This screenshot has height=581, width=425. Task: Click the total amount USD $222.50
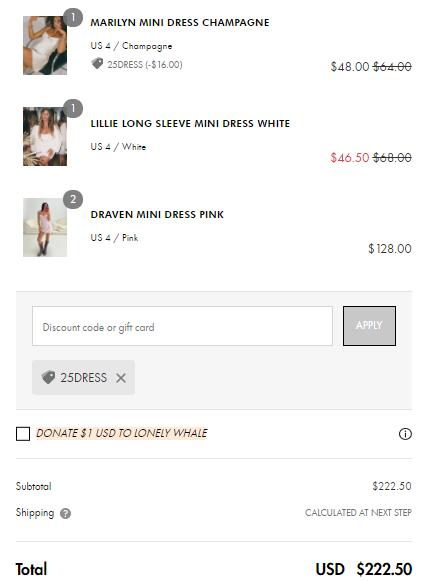click(363, 570)
